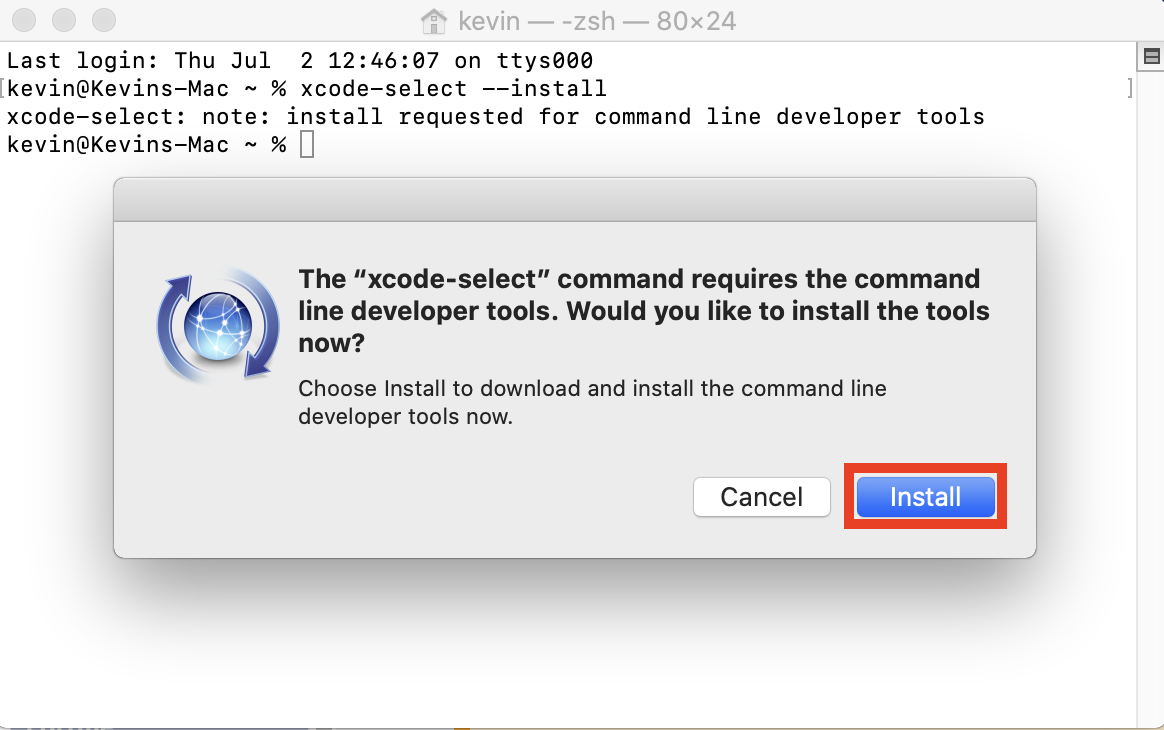Click the Software Update globe icon
Viewport: 1164px width, 730px height.
218,326
